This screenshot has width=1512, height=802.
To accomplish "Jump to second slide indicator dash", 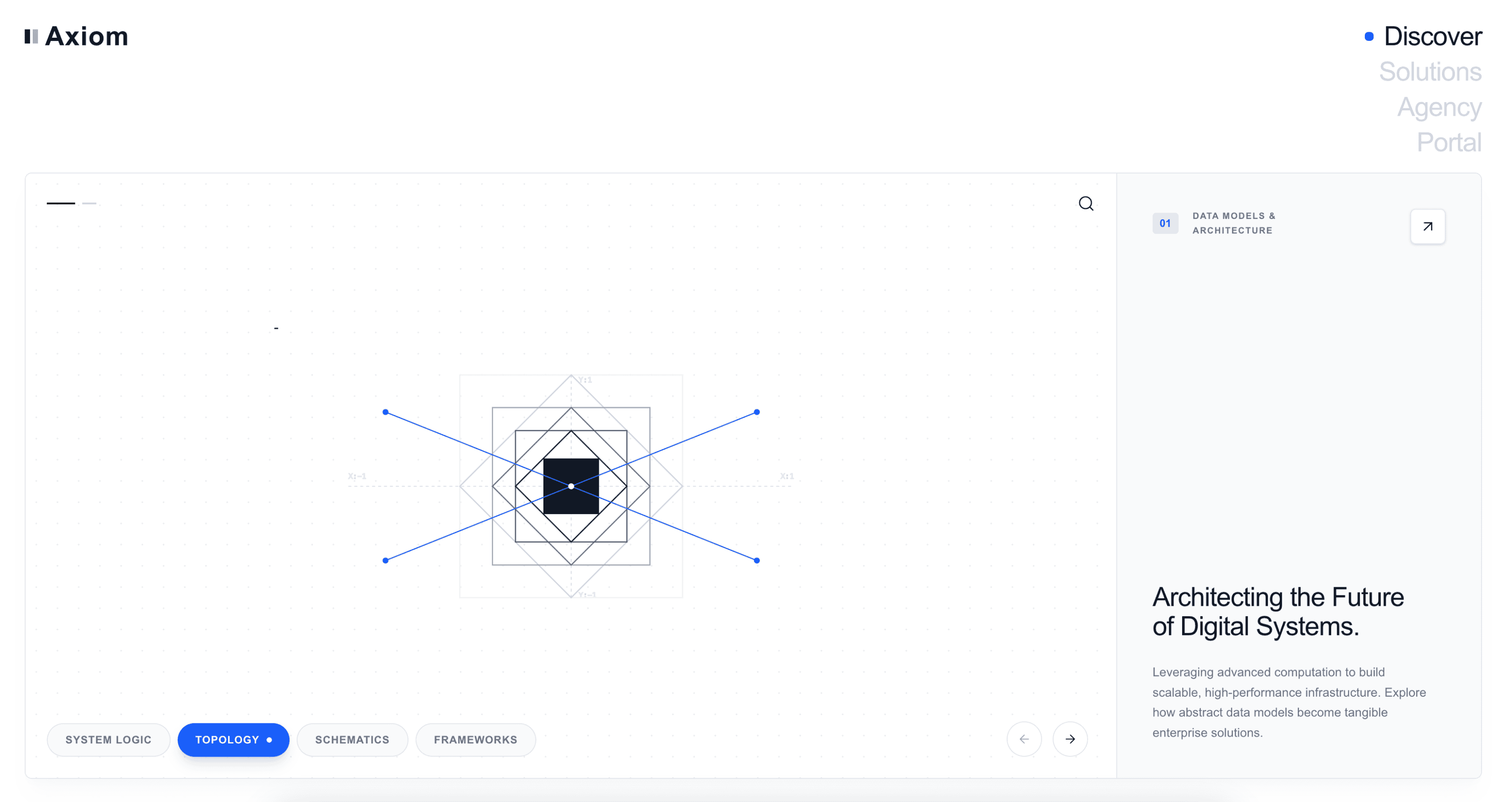I will click(89, 203).
